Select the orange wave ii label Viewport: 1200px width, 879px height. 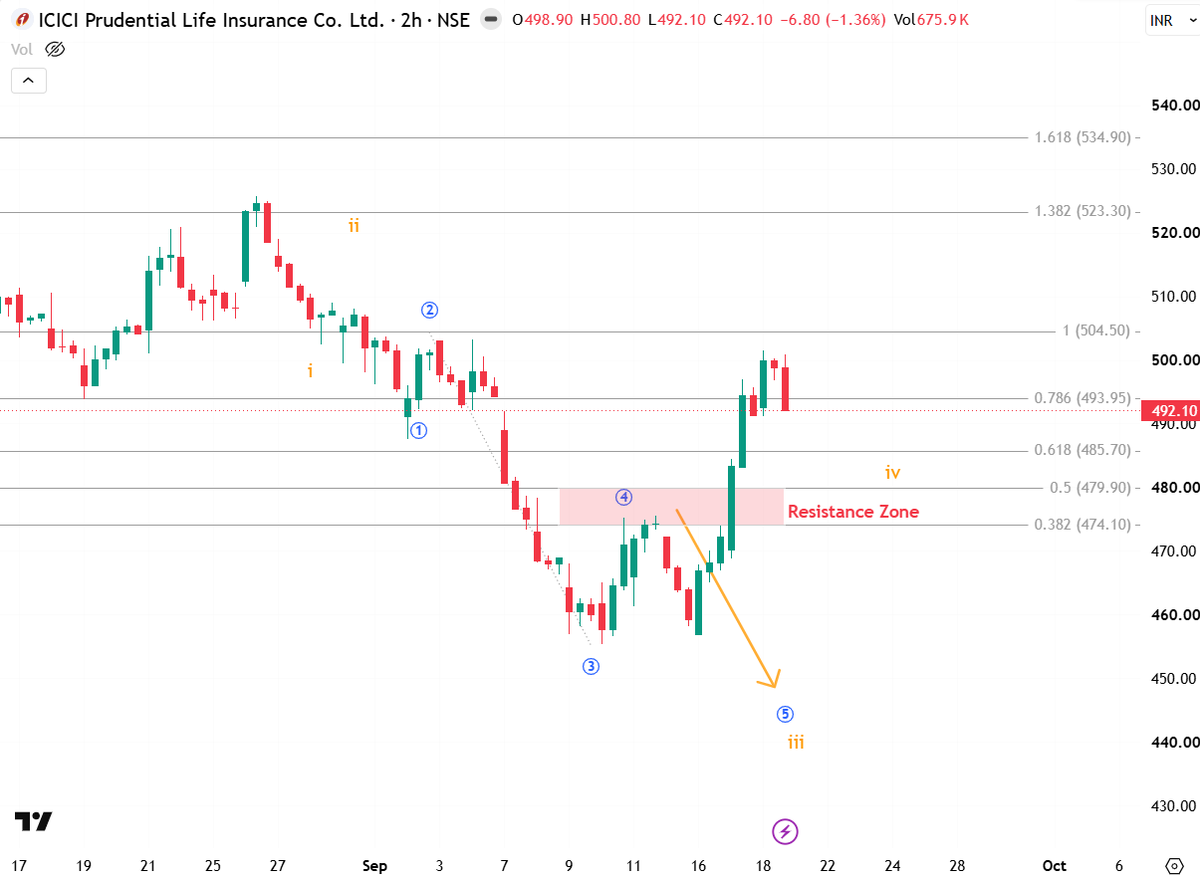click(x=354, y=225)
